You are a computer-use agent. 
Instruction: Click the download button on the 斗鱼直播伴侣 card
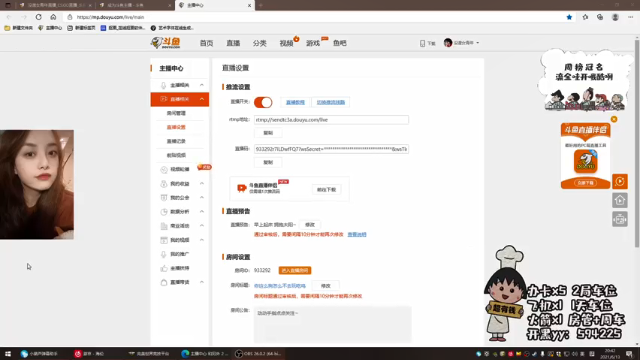326,190
